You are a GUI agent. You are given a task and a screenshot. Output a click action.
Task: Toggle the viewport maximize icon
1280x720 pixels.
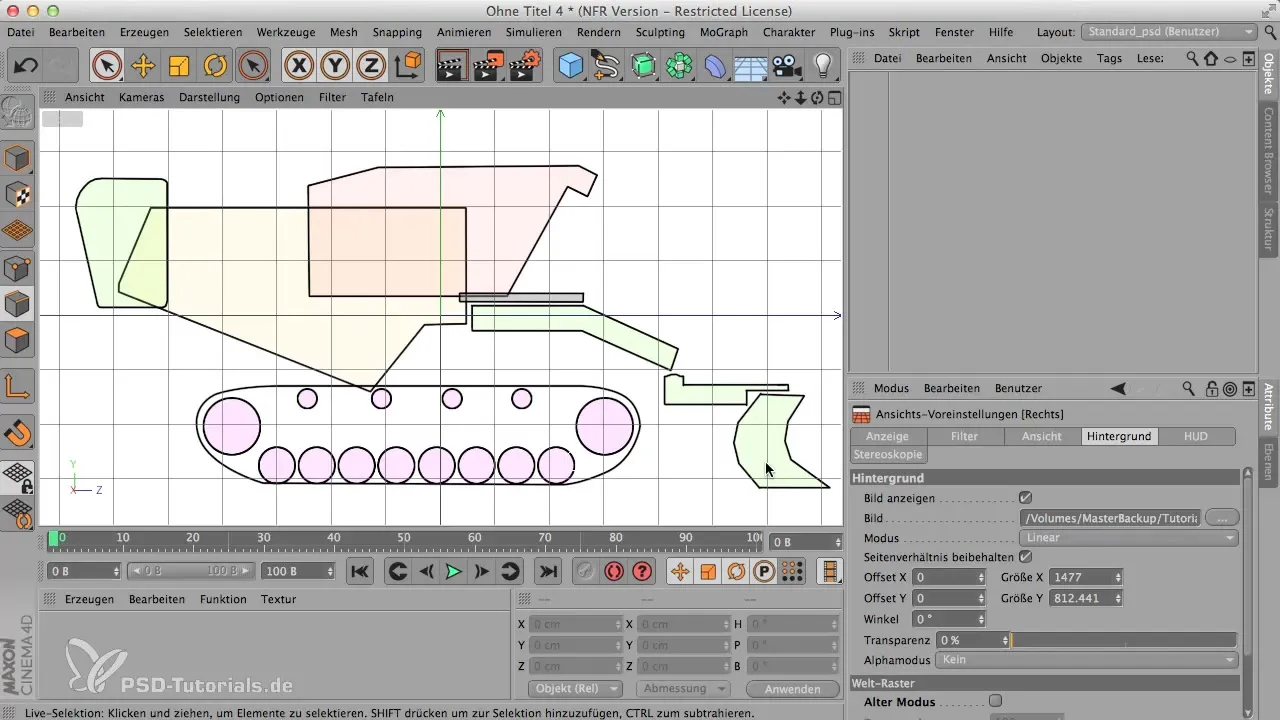tap(834, 97)
